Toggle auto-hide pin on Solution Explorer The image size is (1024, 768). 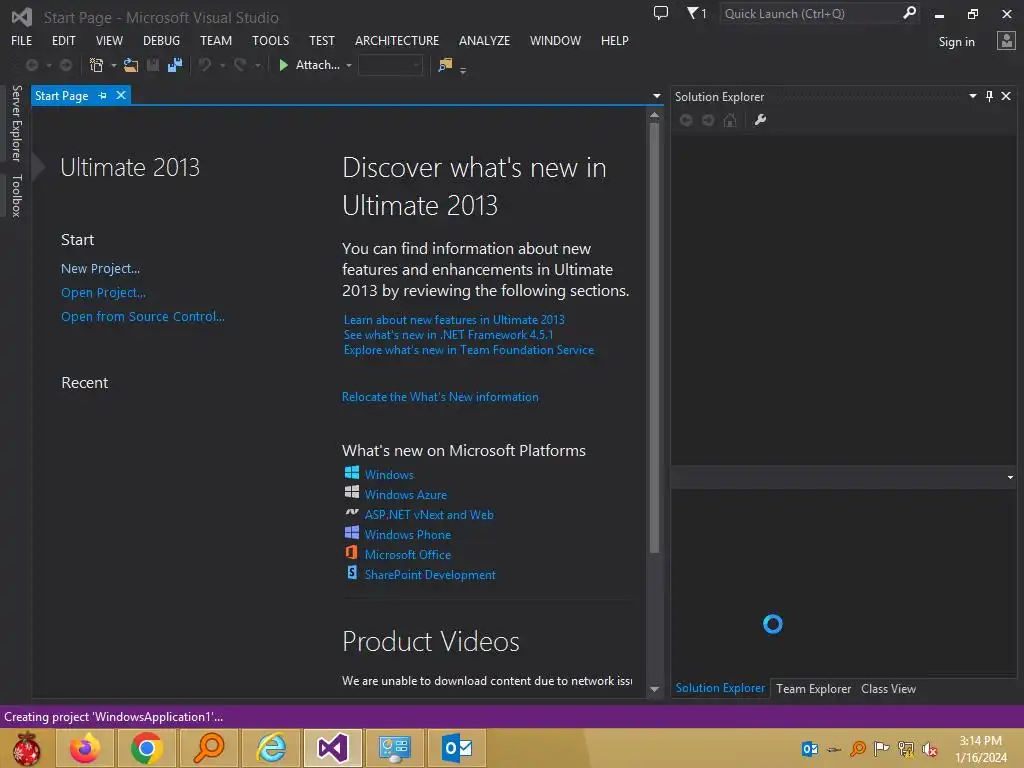[x=989, y=96]
